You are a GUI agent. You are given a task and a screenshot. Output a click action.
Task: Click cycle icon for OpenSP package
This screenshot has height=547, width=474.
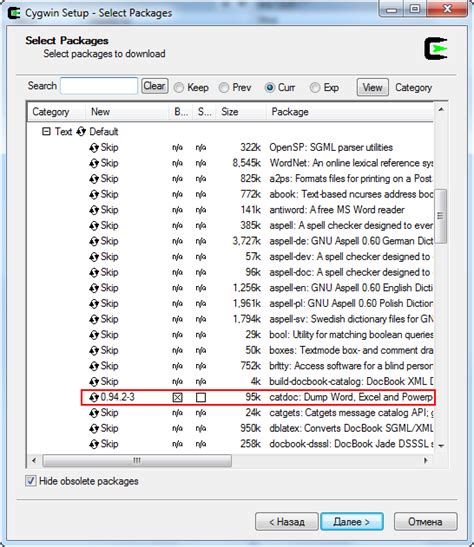pyautogui.click(x=94, y=148)
